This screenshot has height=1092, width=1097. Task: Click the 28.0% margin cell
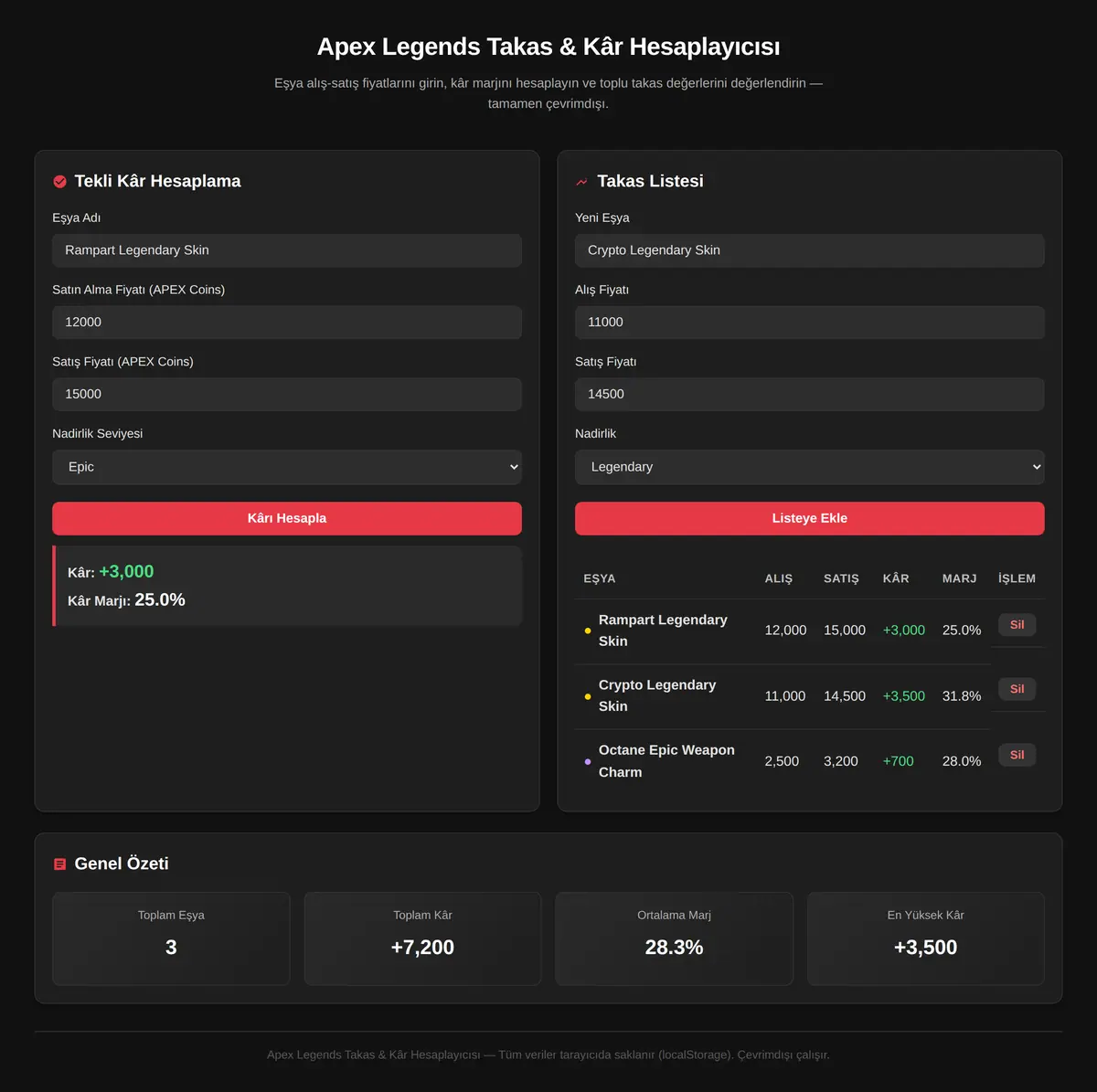tap(962, 761)
